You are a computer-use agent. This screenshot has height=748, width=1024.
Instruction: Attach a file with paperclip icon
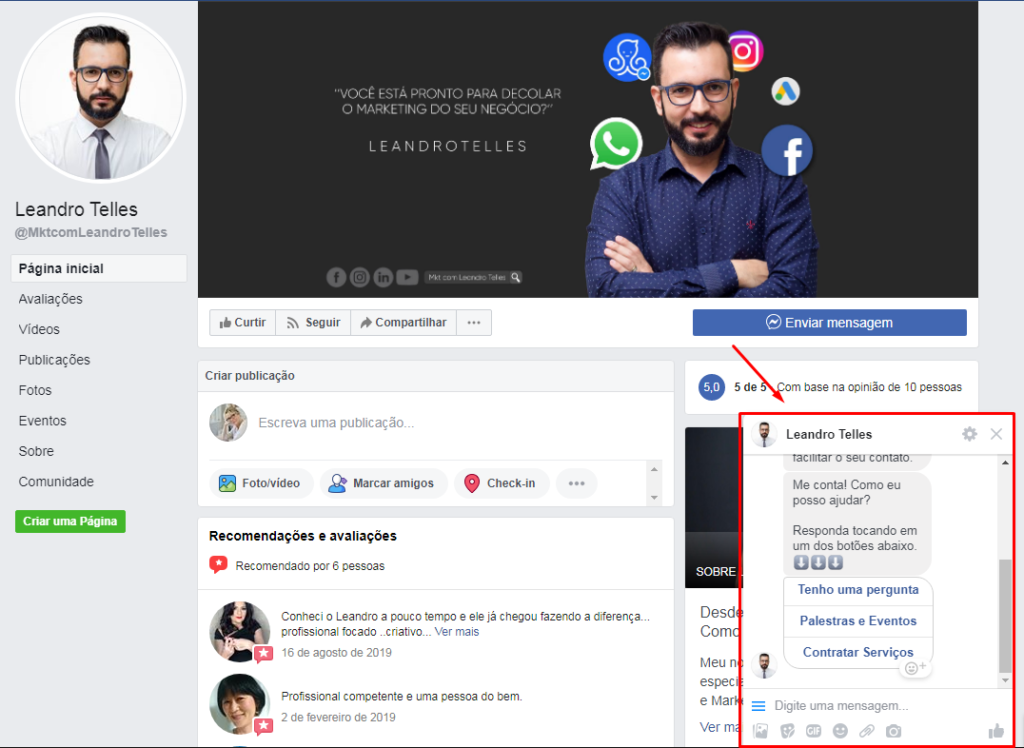click(867, 731)
